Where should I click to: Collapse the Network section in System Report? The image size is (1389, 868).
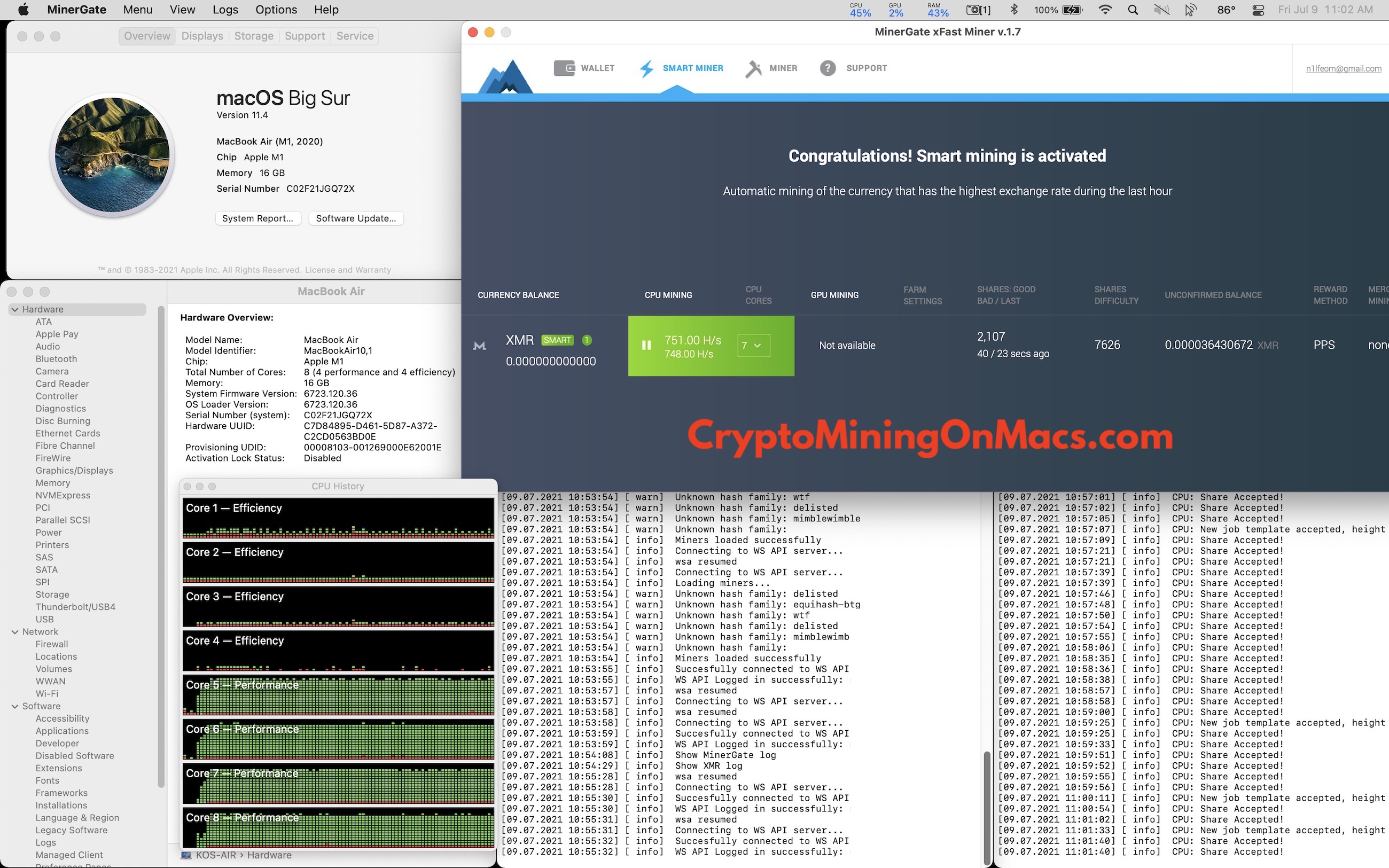click(15, 632)
